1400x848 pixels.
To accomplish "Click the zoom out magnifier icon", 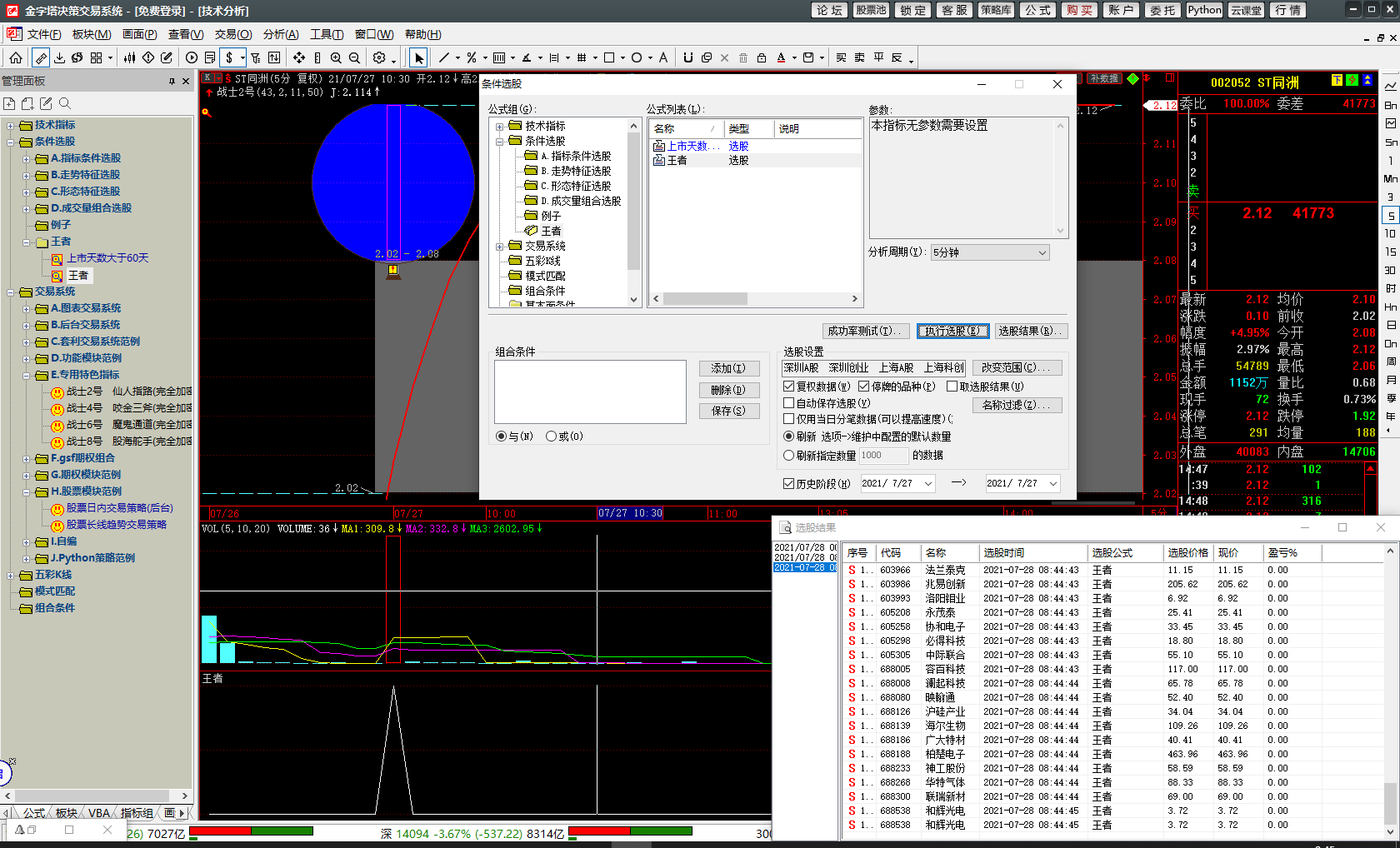I will tap(354, 57).
